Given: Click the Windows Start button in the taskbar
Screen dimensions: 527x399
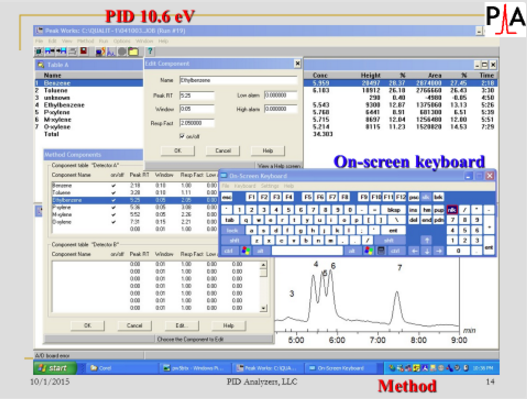Looking at the screenshot, I should [55, 368].
